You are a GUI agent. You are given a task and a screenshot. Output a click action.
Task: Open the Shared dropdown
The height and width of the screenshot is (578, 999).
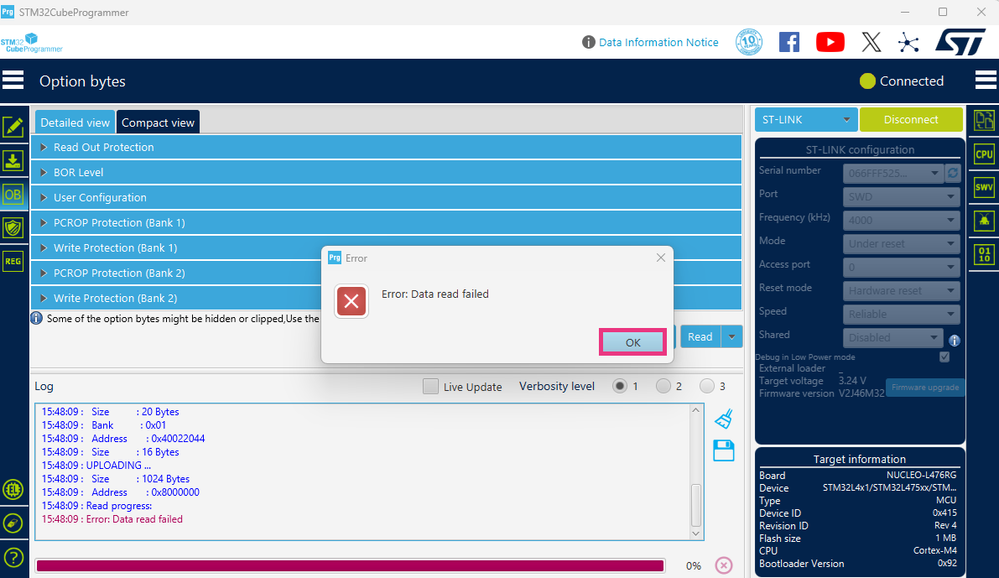(x=893, y=337)
